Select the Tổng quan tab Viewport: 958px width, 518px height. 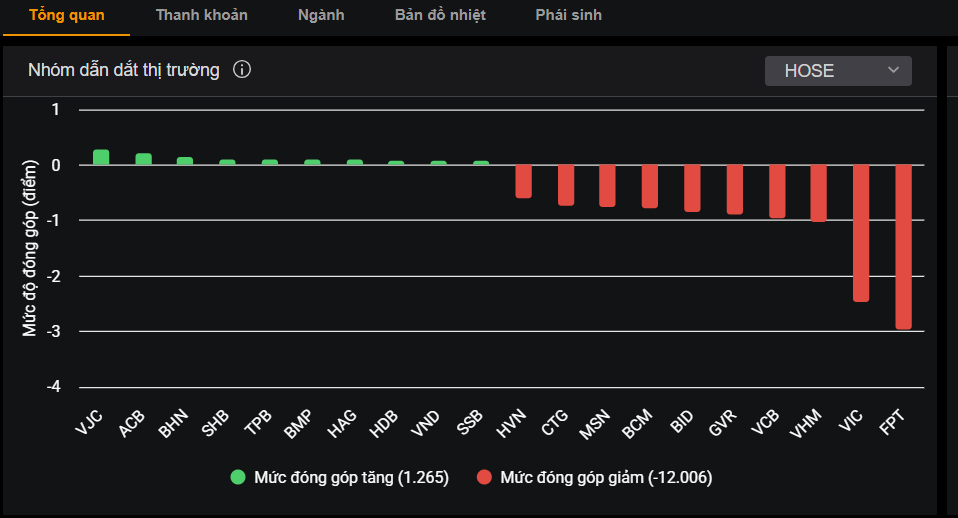(x=66, y=15)
